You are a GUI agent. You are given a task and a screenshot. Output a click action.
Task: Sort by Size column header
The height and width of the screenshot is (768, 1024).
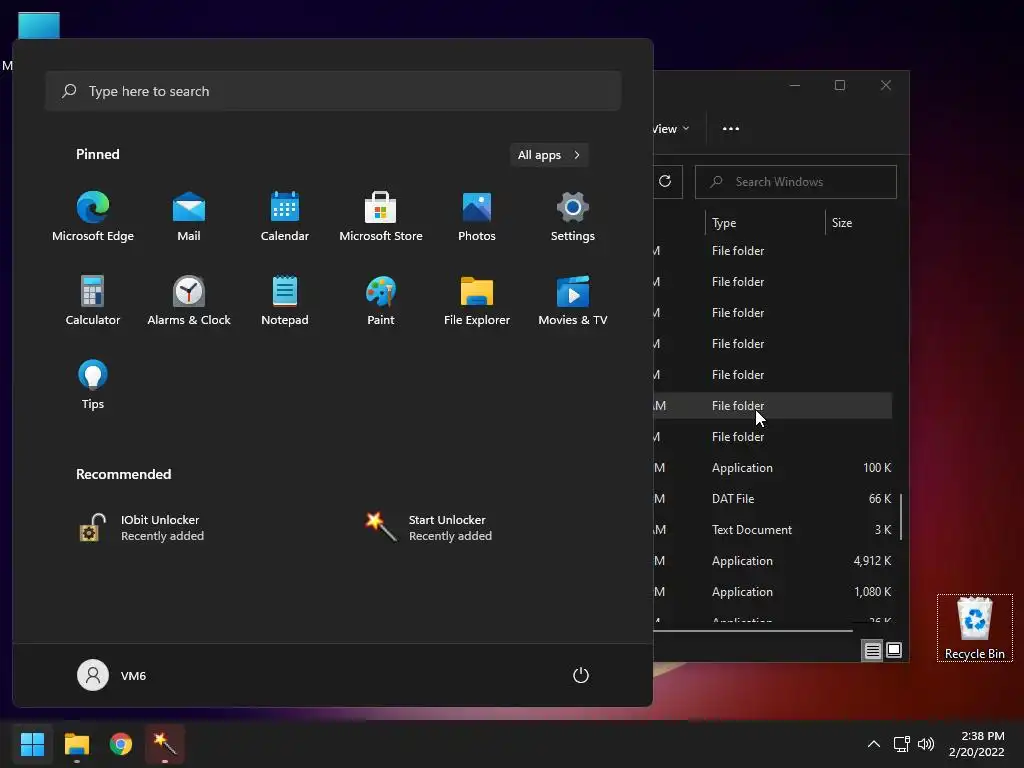860,223
